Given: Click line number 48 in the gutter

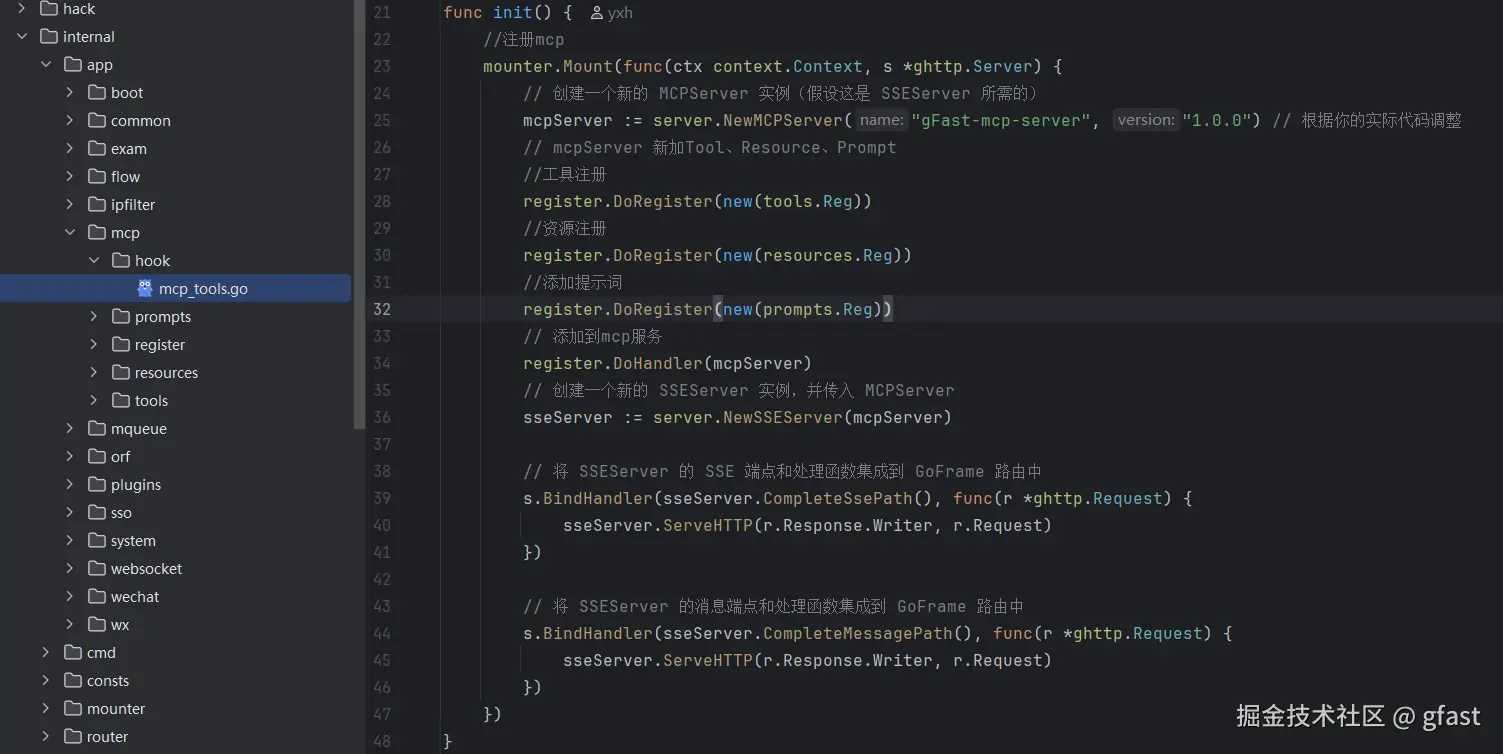Looking at the screenshot, I should click(x=381, y=741).
